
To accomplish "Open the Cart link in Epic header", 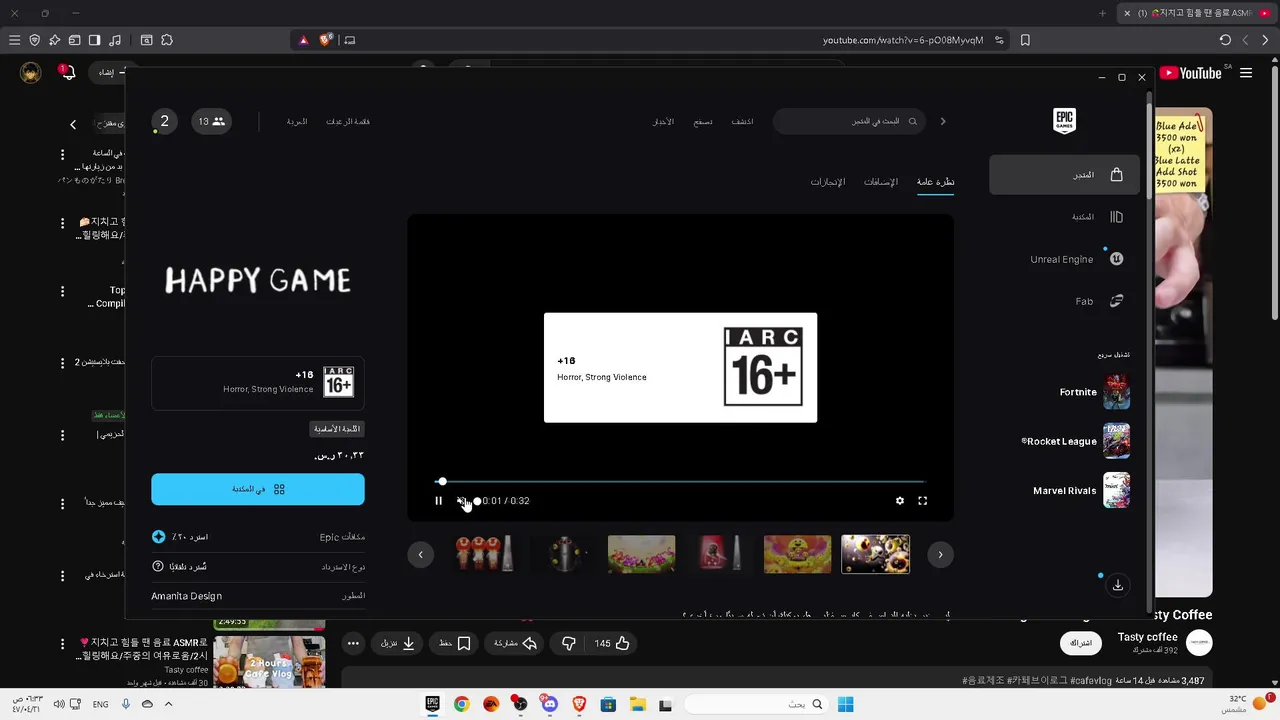I will click(297, 122).
